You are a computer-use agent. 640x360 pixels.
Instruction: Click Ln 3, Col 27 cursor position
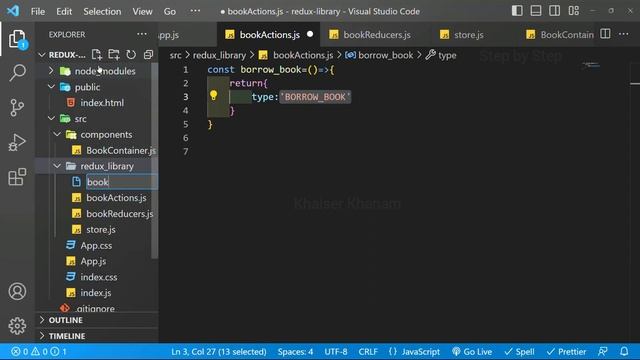coord(219,351)
